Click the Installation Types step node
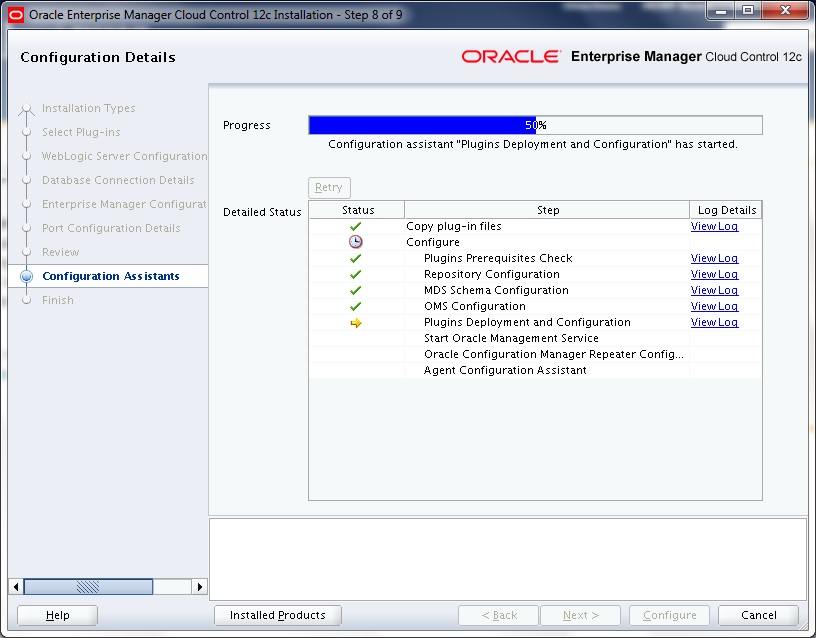The image size is (819, 638). point(26,109)
